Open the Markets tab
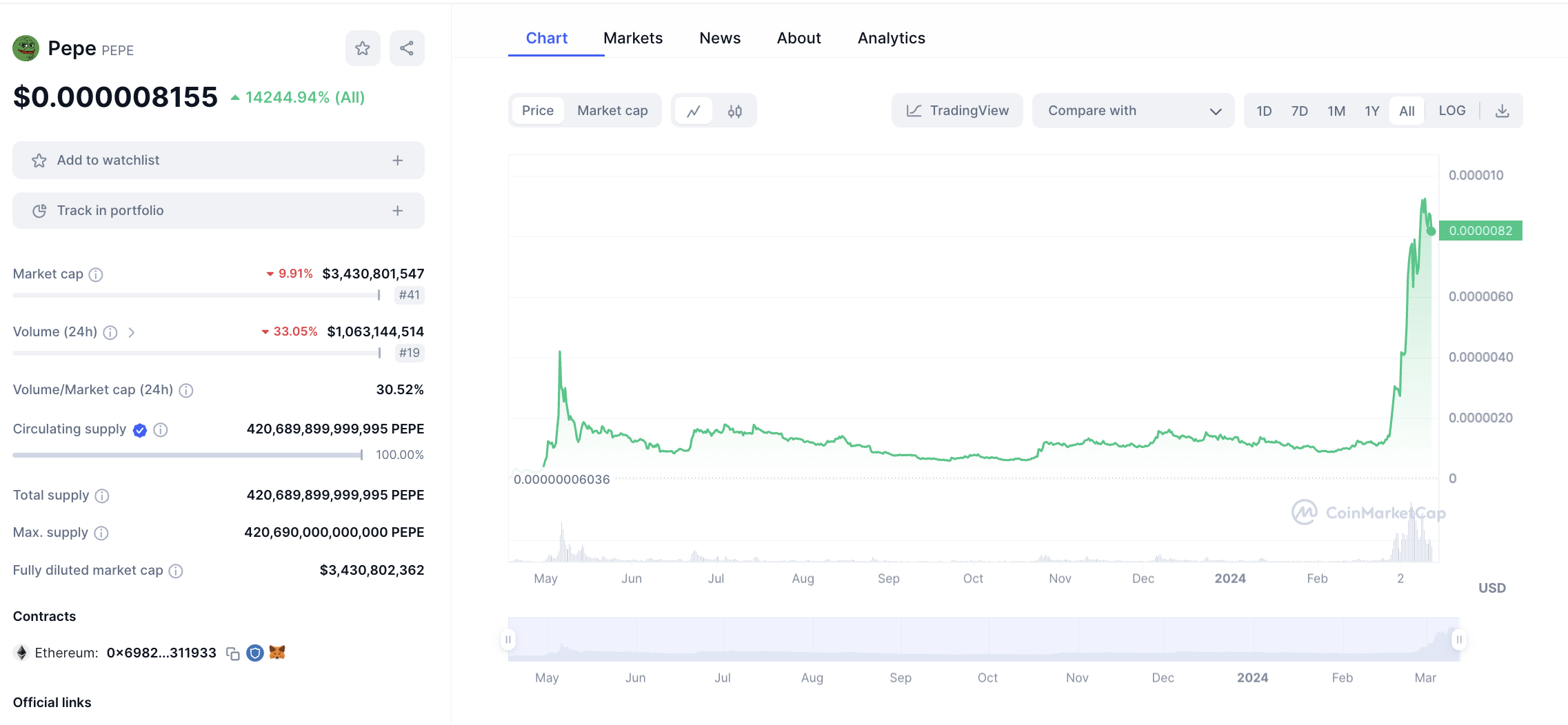The height and width of the screenshot is (725, 1568). pyautogui.click(x=633, y=39)
